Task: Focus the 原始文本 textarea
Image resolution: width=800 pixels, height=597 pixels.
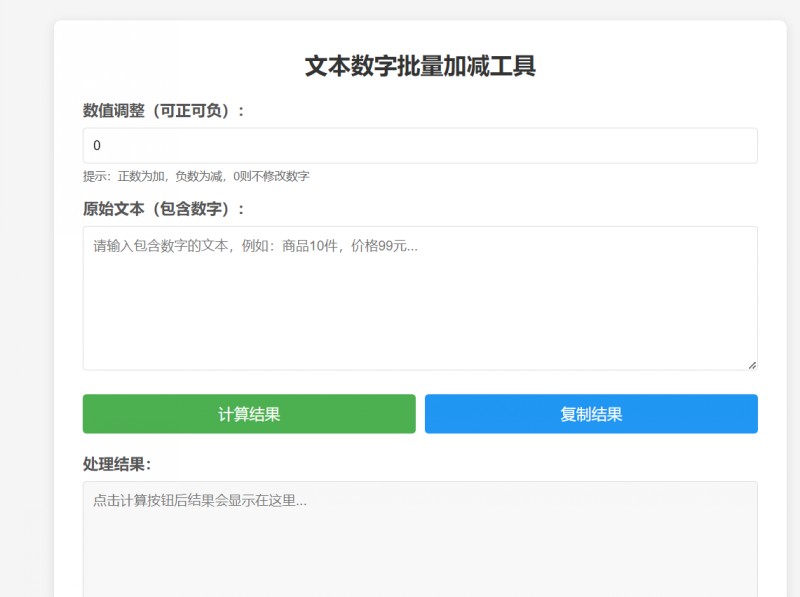Action: tap(420, 298)
